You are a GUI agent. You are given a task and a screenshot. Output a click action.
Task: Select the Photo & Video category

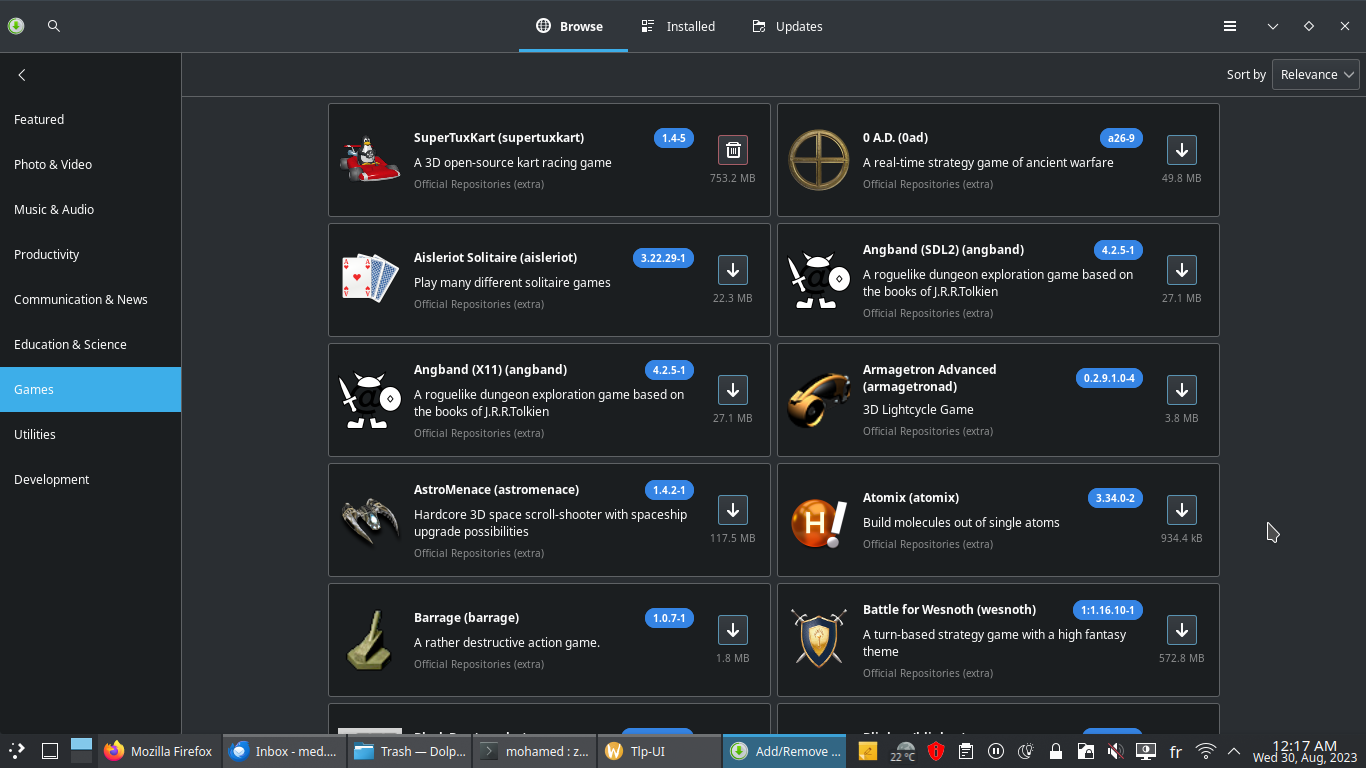[90, 164]
